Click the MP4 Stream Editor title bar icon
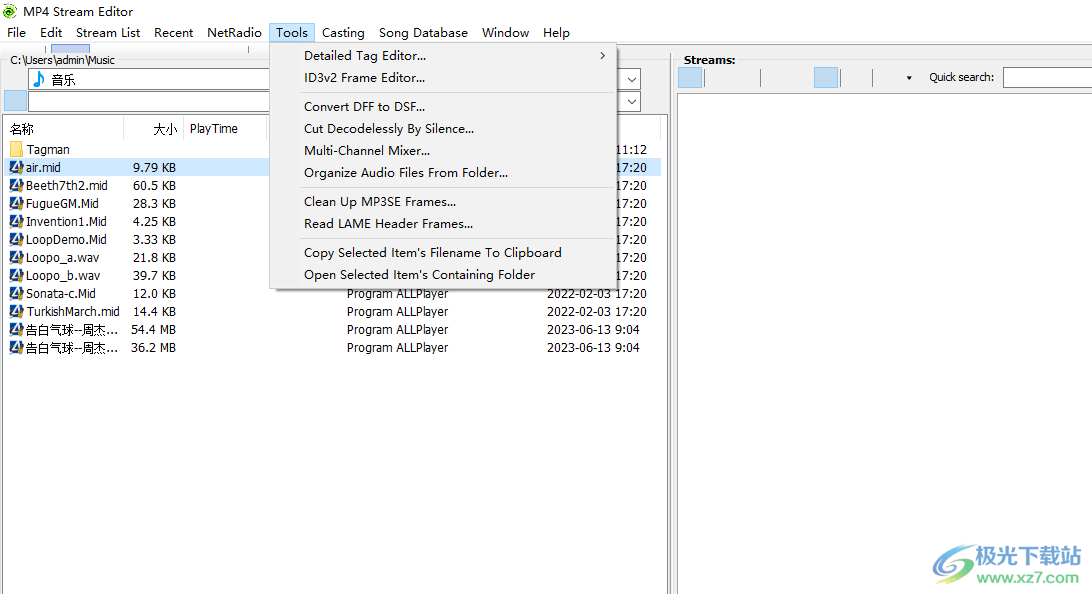Screen dimensions: 1092x594 (x=10, y=11)
